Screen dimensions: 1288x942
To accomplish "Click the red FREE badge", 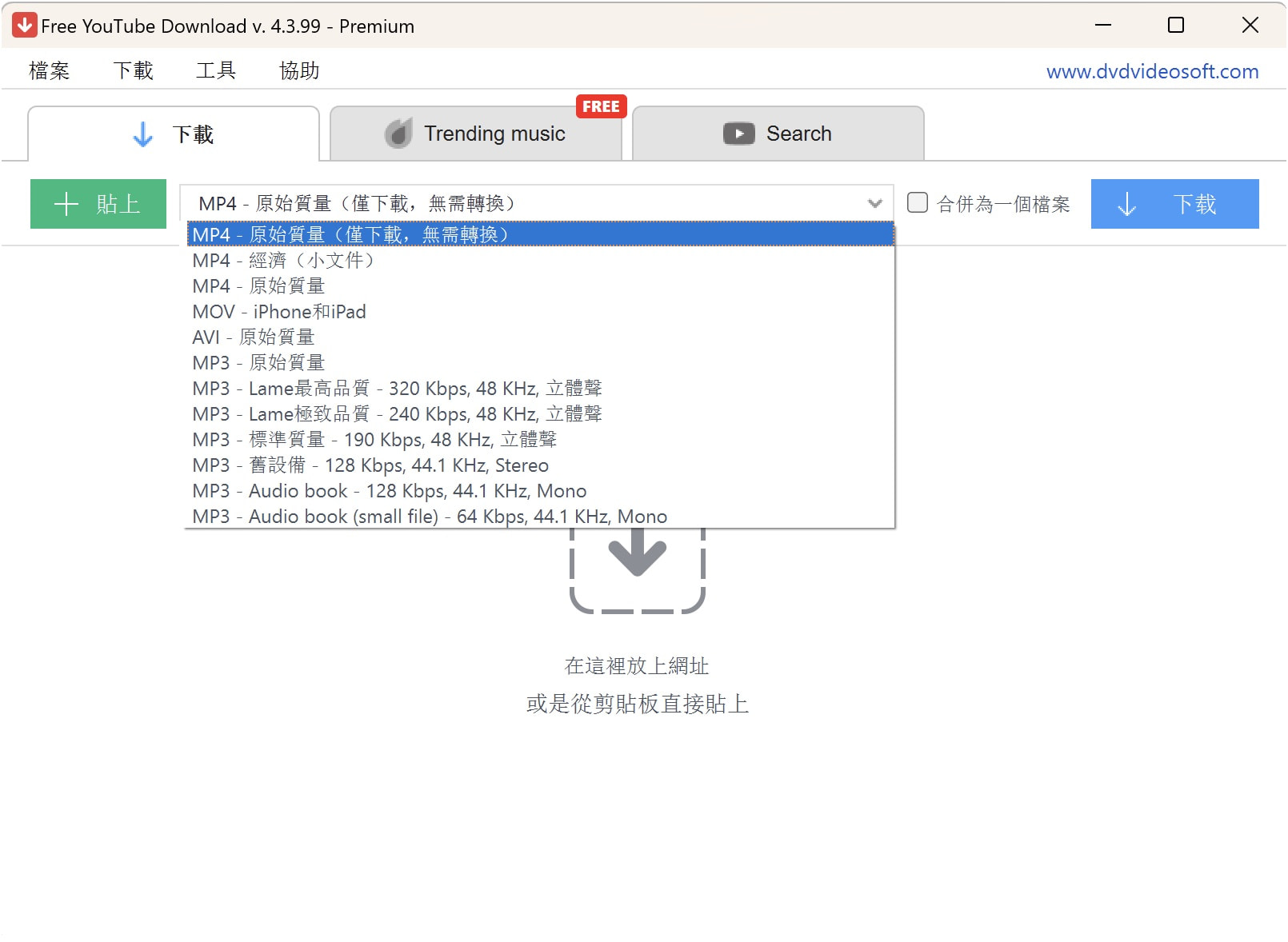I will pyautogui.click(x=601, y=106).
